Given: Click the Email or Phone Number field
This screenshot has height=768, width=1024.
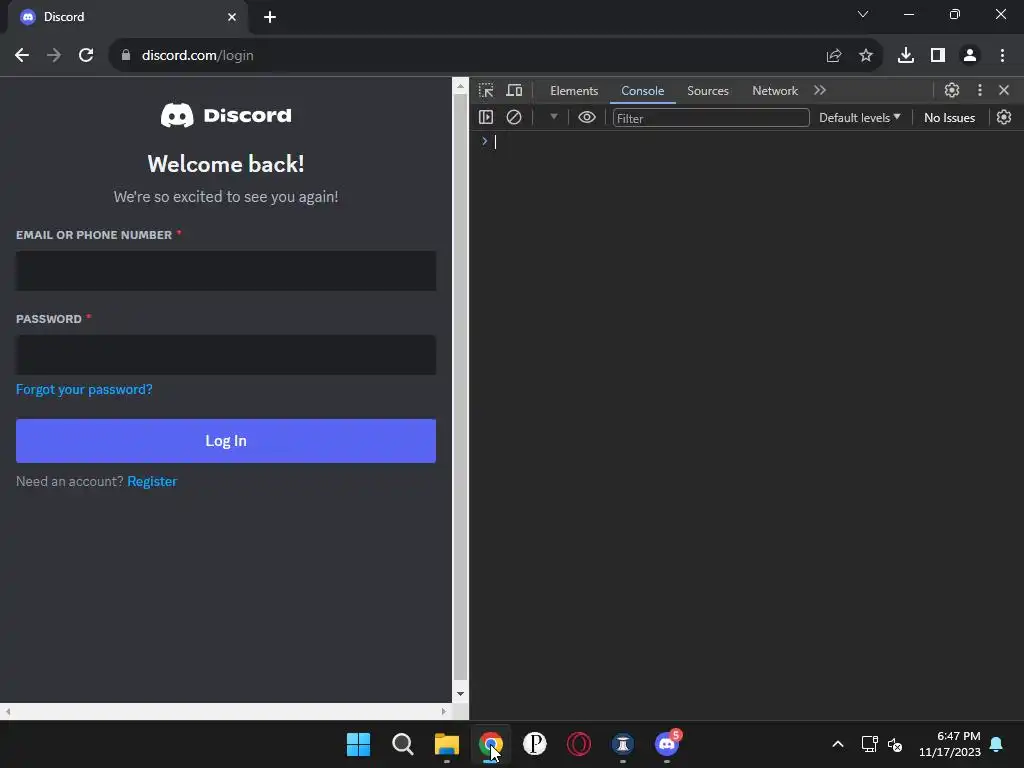Looking at the screenshot, I should (x=226, y=270).
